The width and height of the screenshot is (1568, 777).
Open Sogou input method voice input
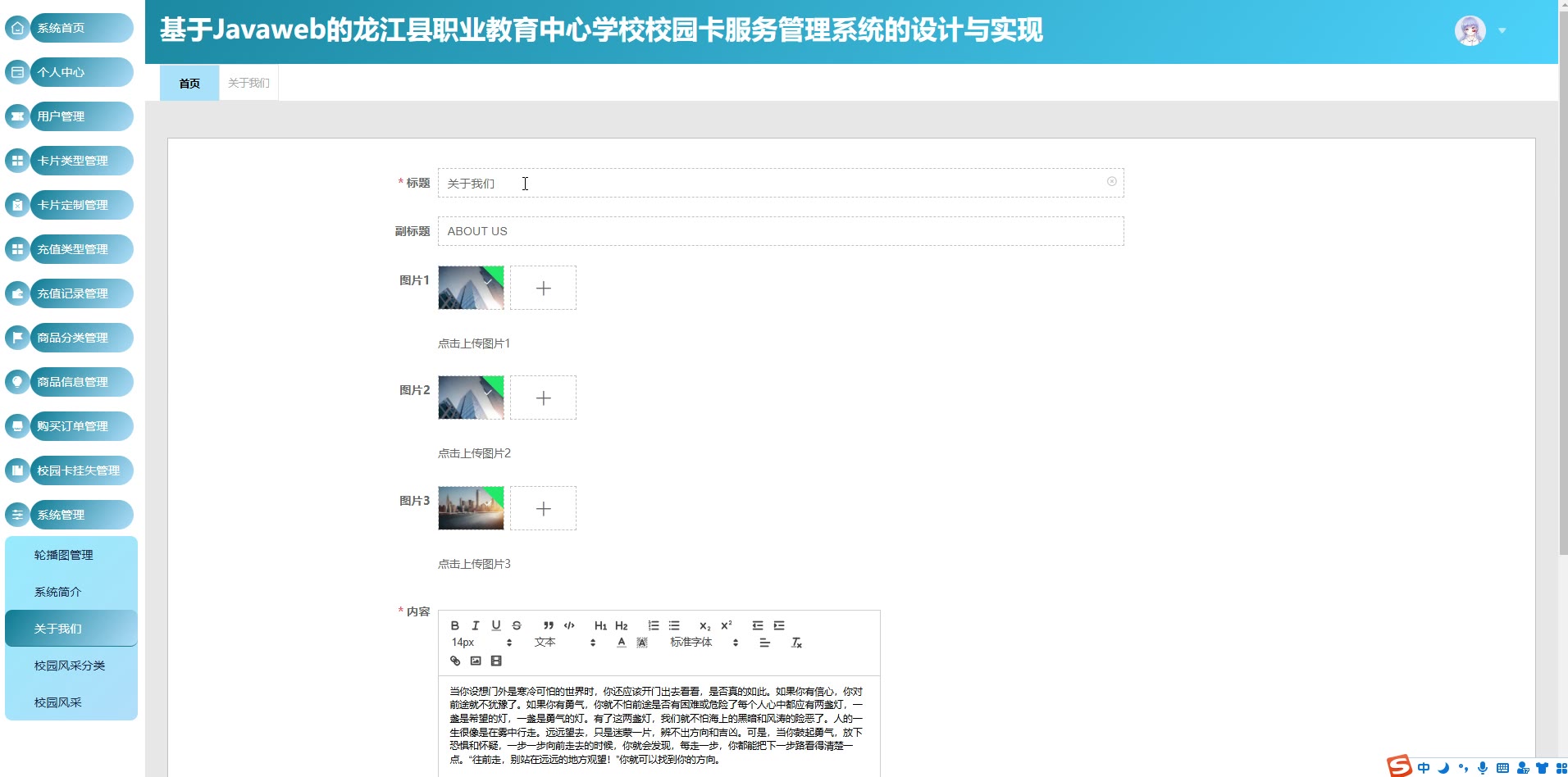point(1483,768)
